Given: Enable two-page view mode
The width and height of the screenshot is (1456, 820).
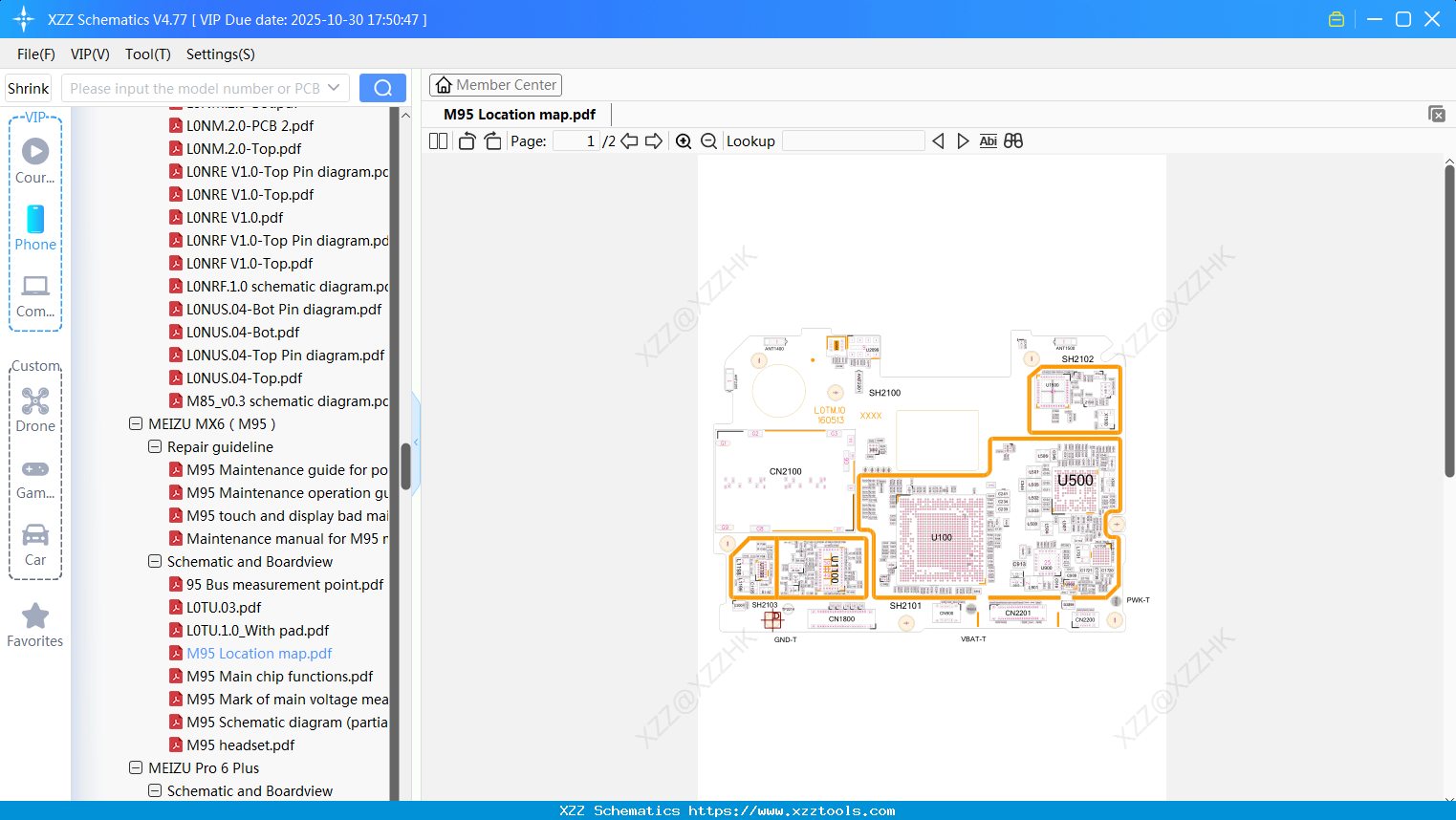Looking at the screenshot, I should tap(438, 140).
